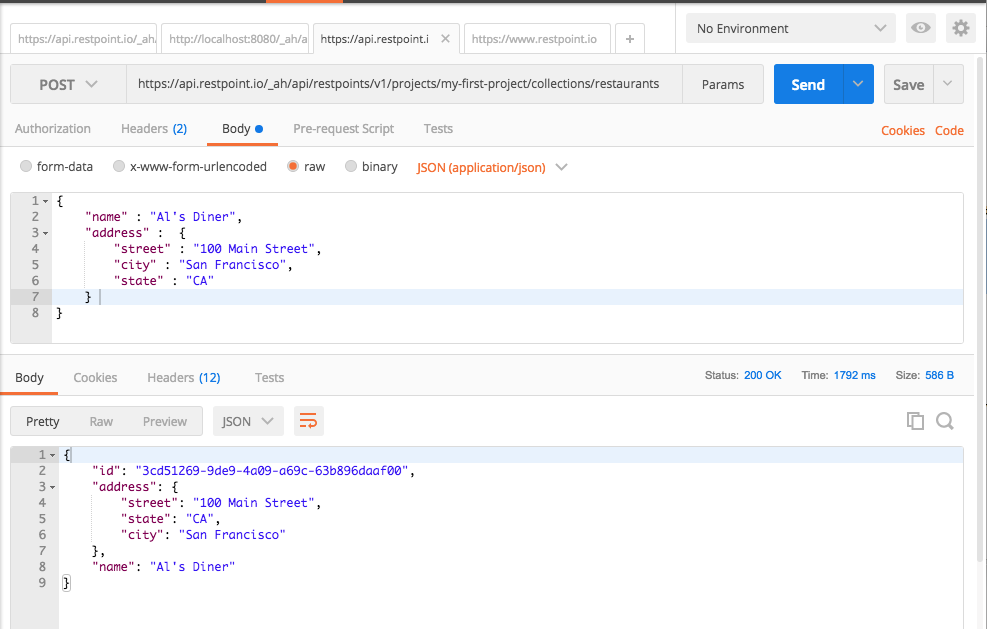Show response in Raw view
The height and width of the screenshot is (629, 987).
[101, 421]
